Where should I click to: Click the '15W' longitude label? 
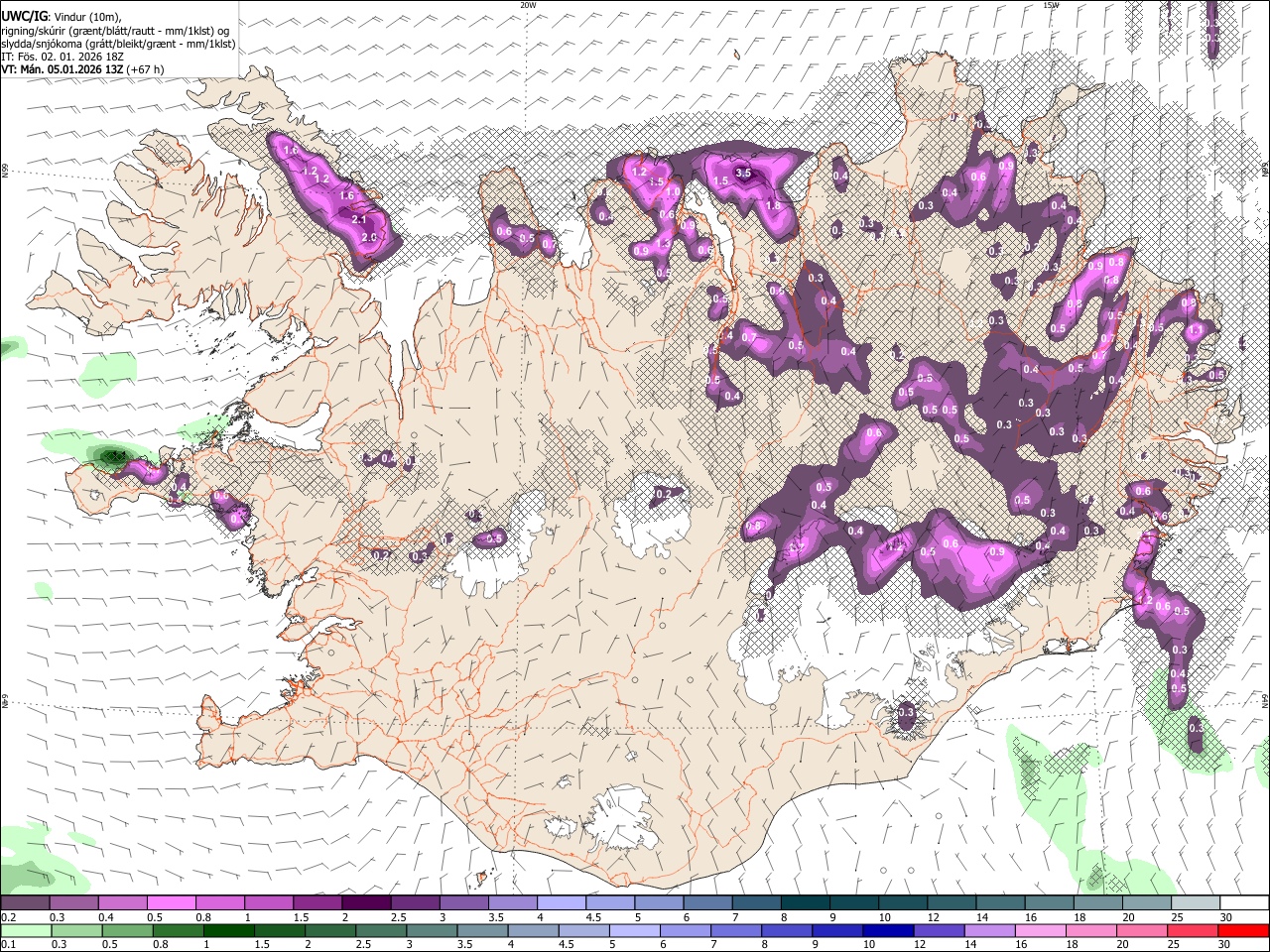[1051, 5]
